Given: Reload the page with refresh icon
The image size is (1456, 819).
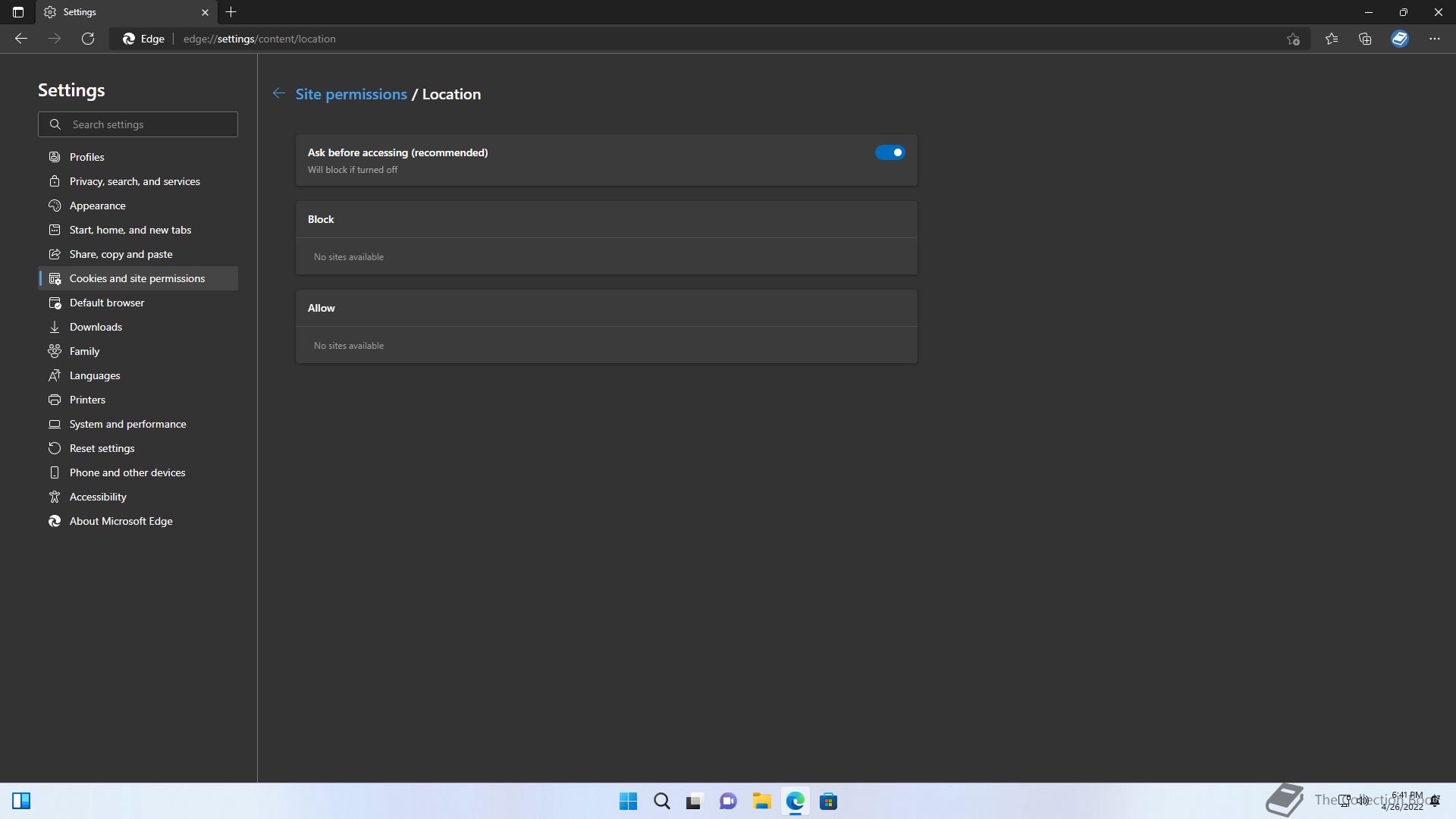Looking at the screenshot, I should click(x=88, y=39).
